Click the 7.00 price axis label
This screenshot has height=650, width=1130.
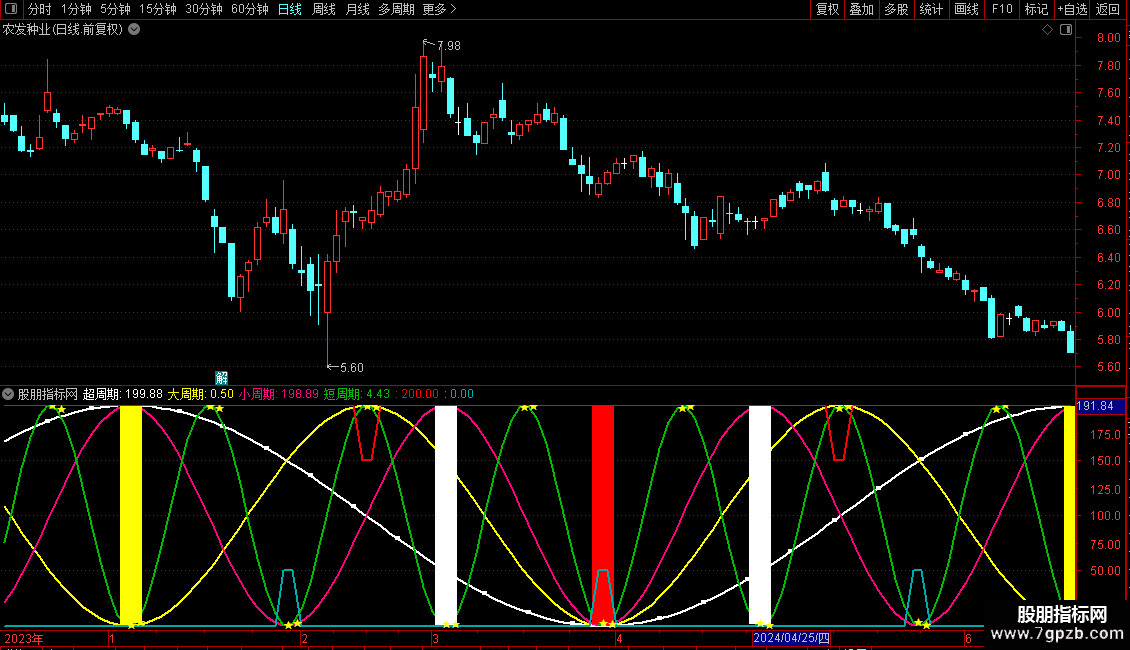(x=1108, y=174)
